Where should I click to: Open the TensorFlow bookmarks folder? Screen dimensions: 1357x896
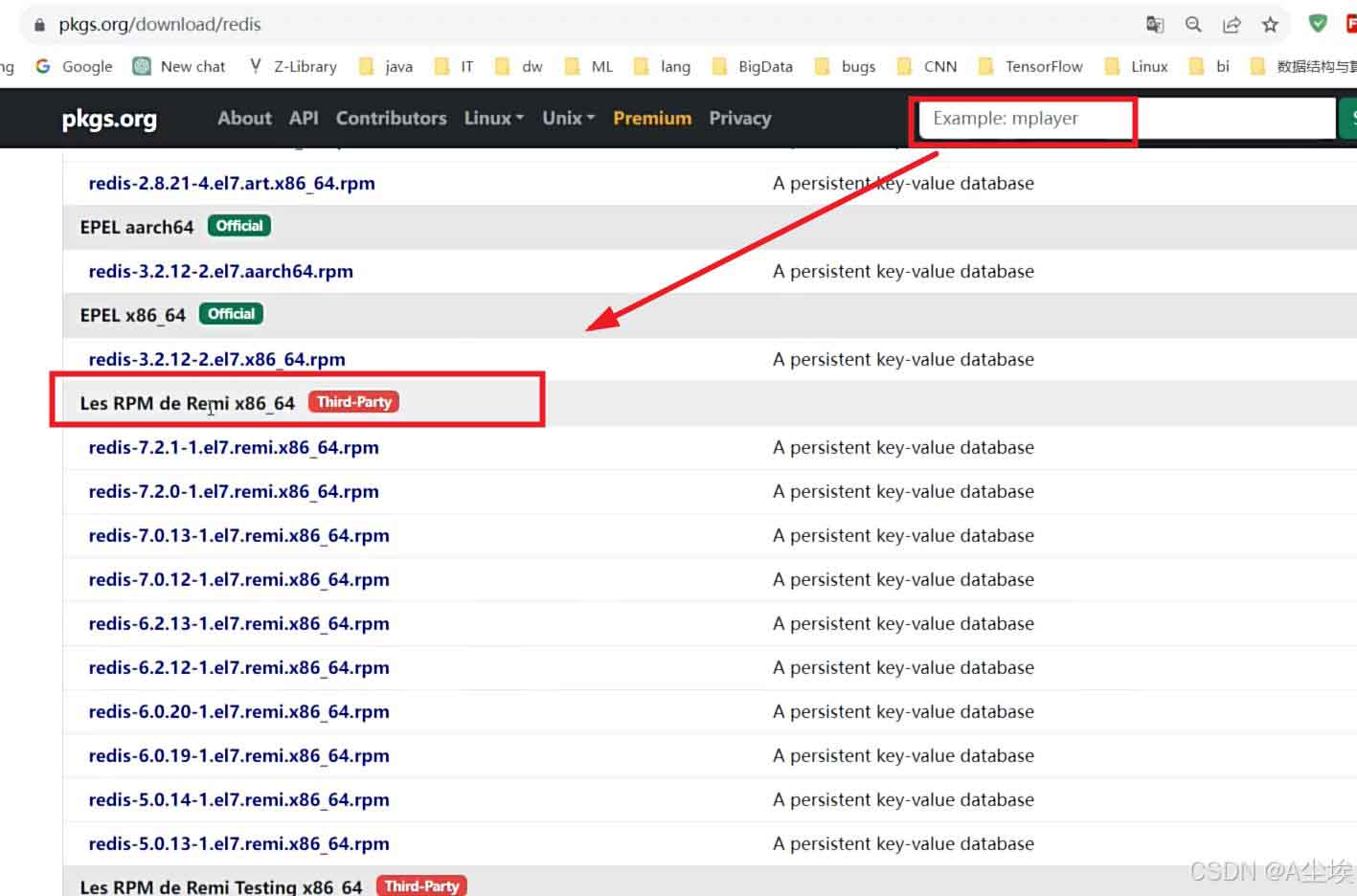(x=1030, y=66)
